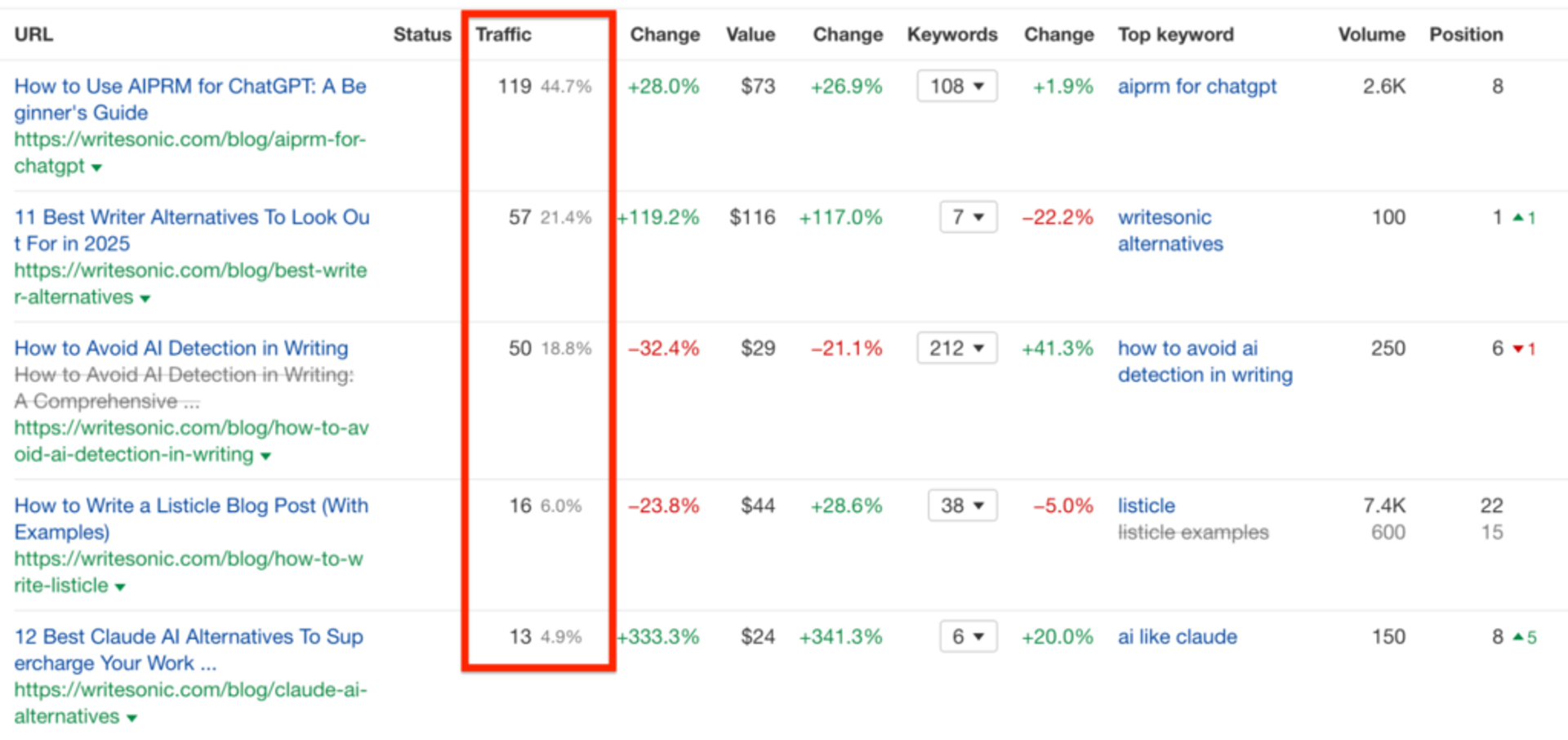Select keywords change −22.2%
1568x740 pixels.
[1058, 217]
